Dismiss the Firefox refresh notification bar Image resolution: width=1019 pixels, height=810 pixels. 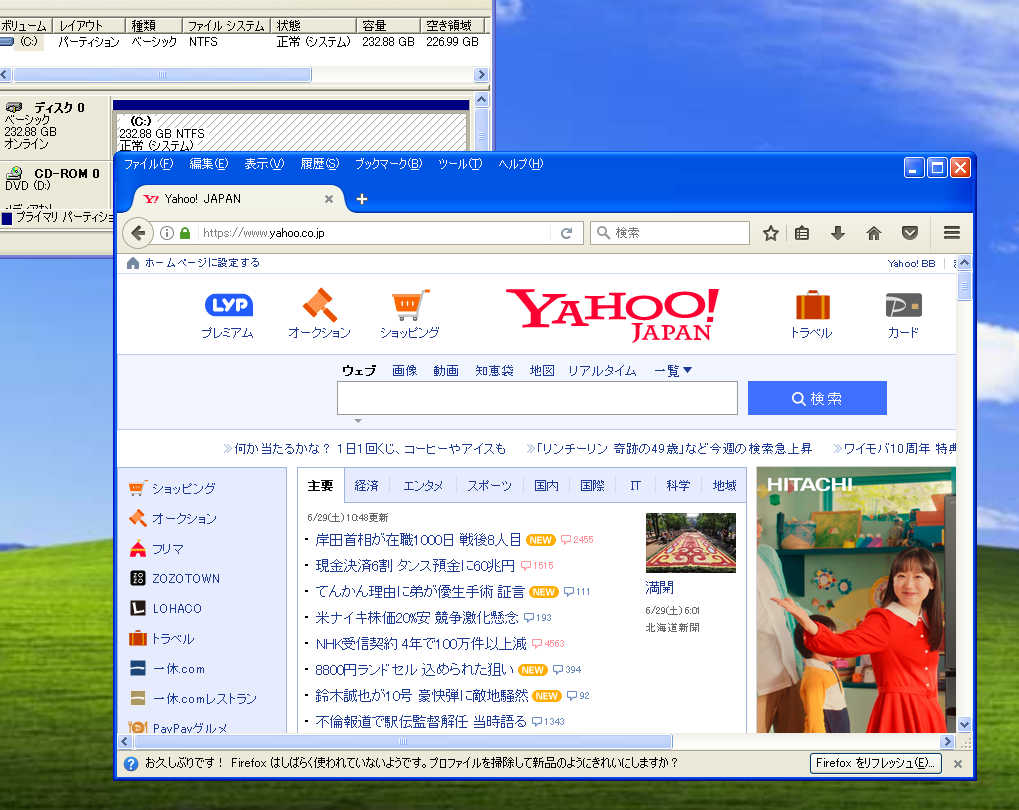(x=958, y=764)
